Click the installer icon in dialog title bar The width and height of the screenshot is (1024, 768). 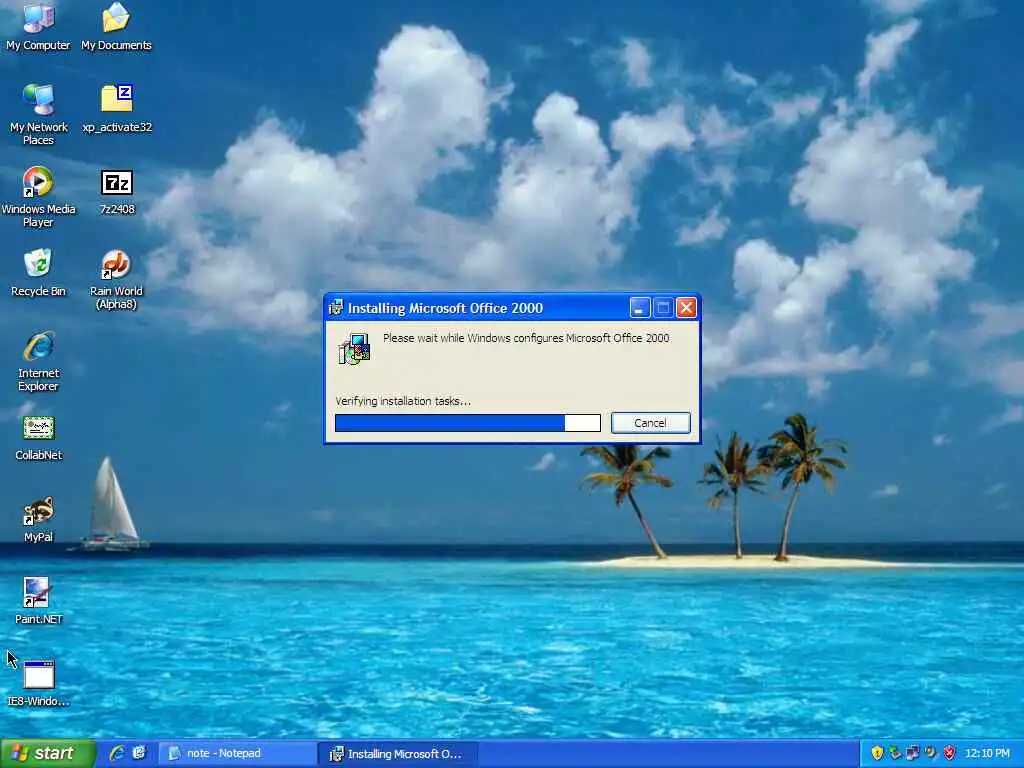pos(336,308)
